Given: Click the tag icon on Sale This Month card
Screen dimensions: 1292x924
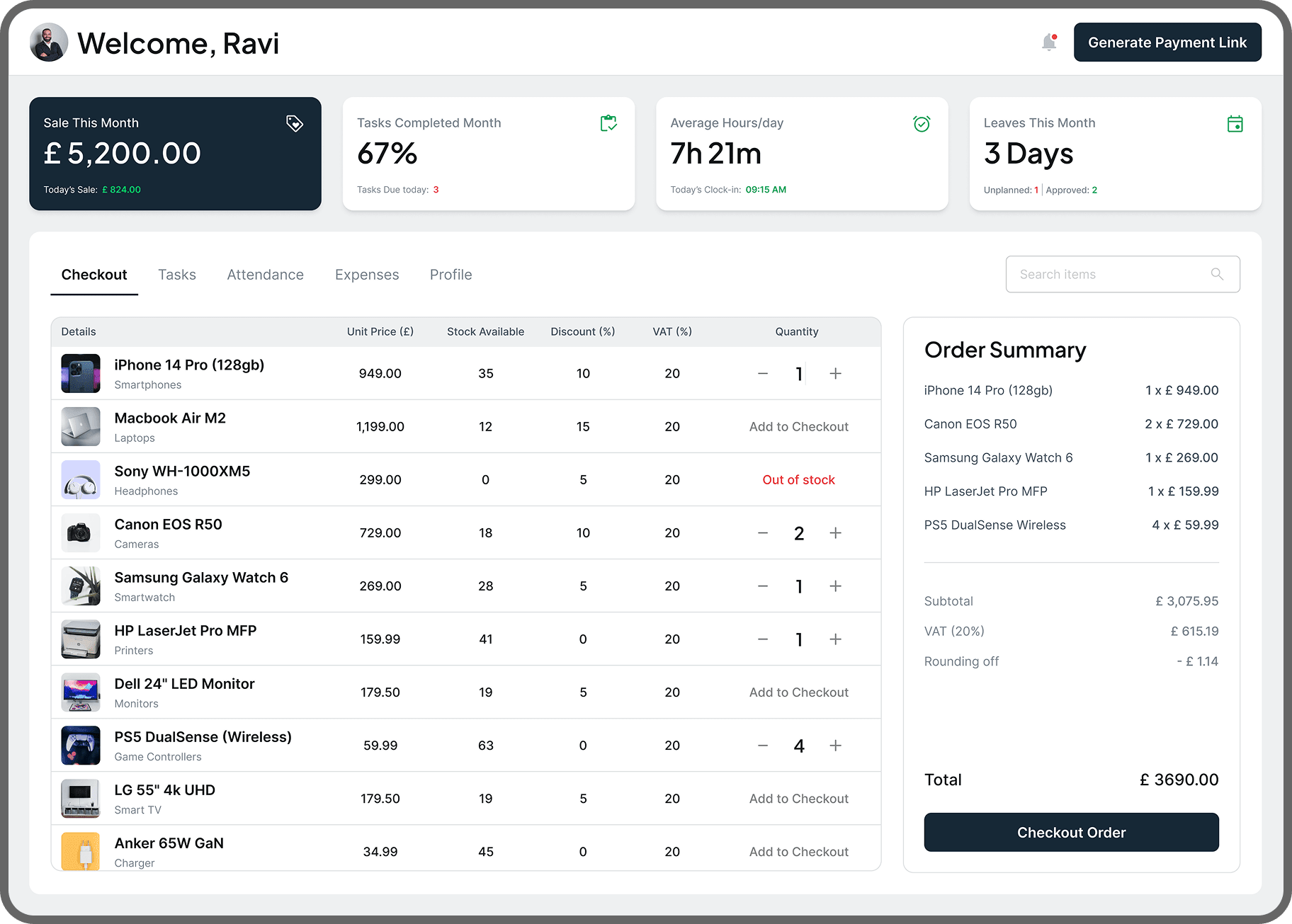Looking at the screenshot, I should (x=295, y=123).
